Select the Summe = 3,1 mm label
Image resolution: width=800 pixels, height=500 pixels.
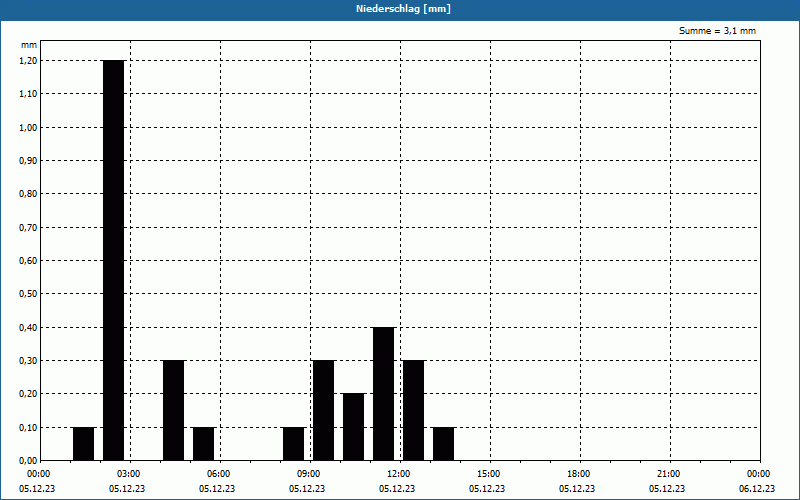(717, 31)
